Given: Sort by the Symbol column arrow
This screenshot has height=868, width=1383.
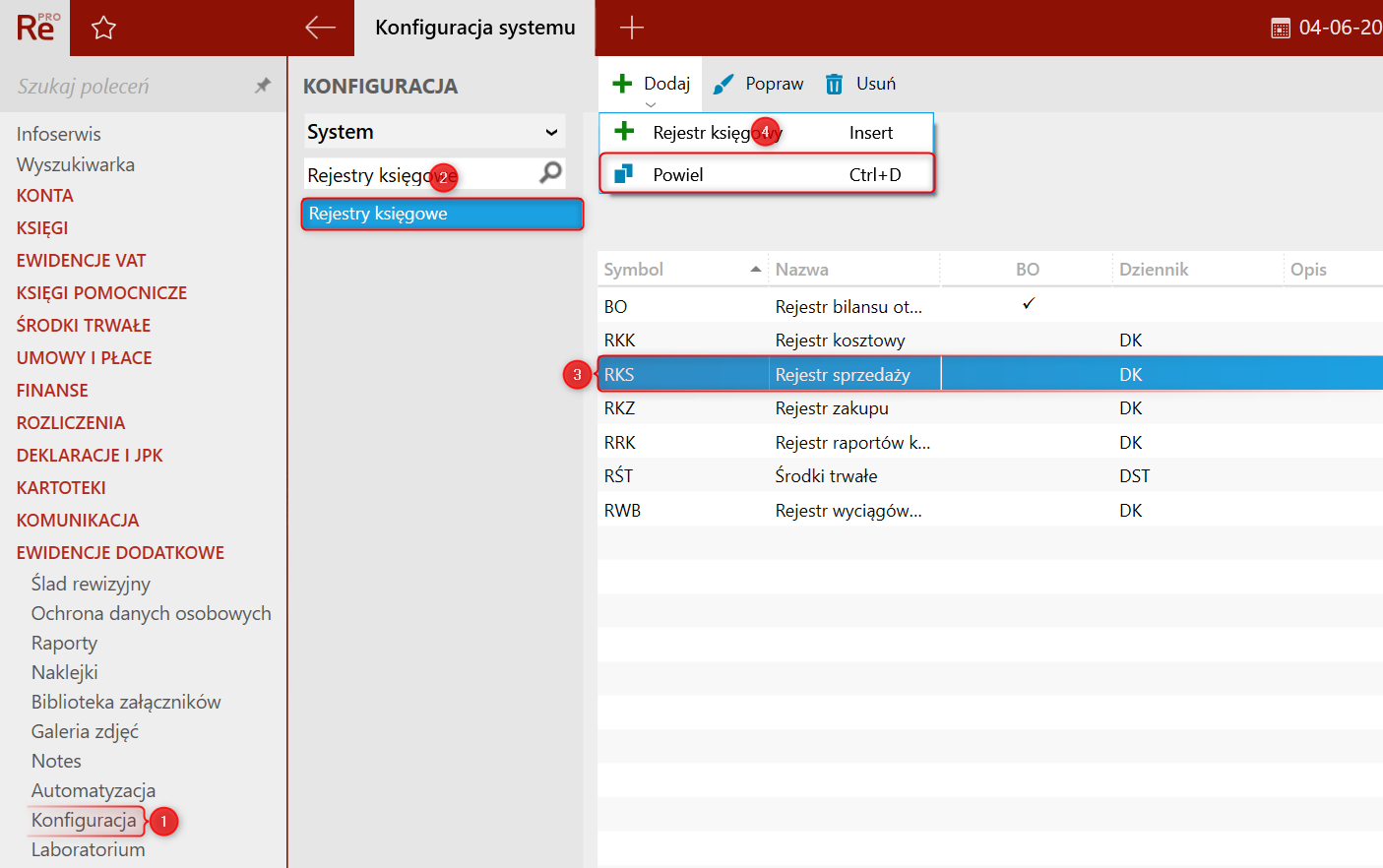Looking at the screenshot, I should pos(756,269).
